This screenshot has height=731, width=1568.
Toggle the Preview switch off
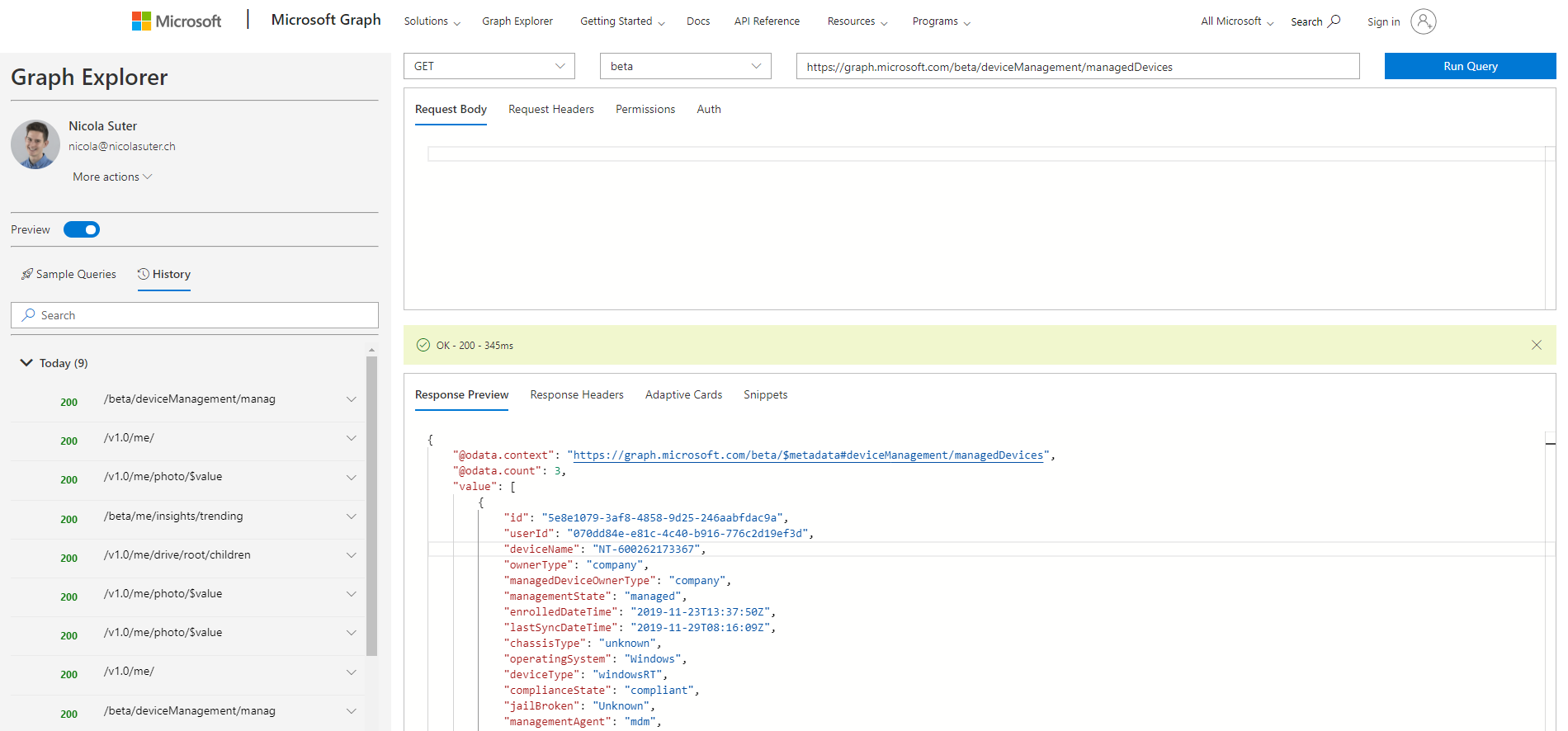(x=82, y=229)
